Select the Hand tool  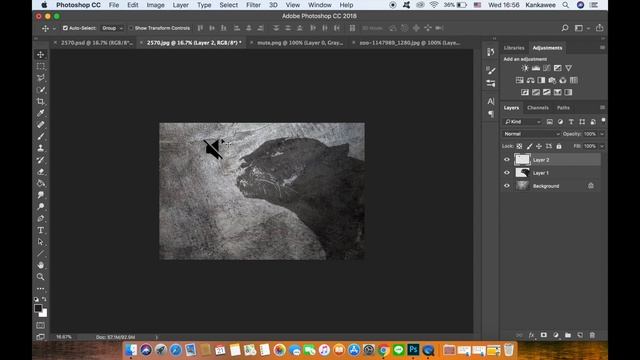tap(40, 265)
